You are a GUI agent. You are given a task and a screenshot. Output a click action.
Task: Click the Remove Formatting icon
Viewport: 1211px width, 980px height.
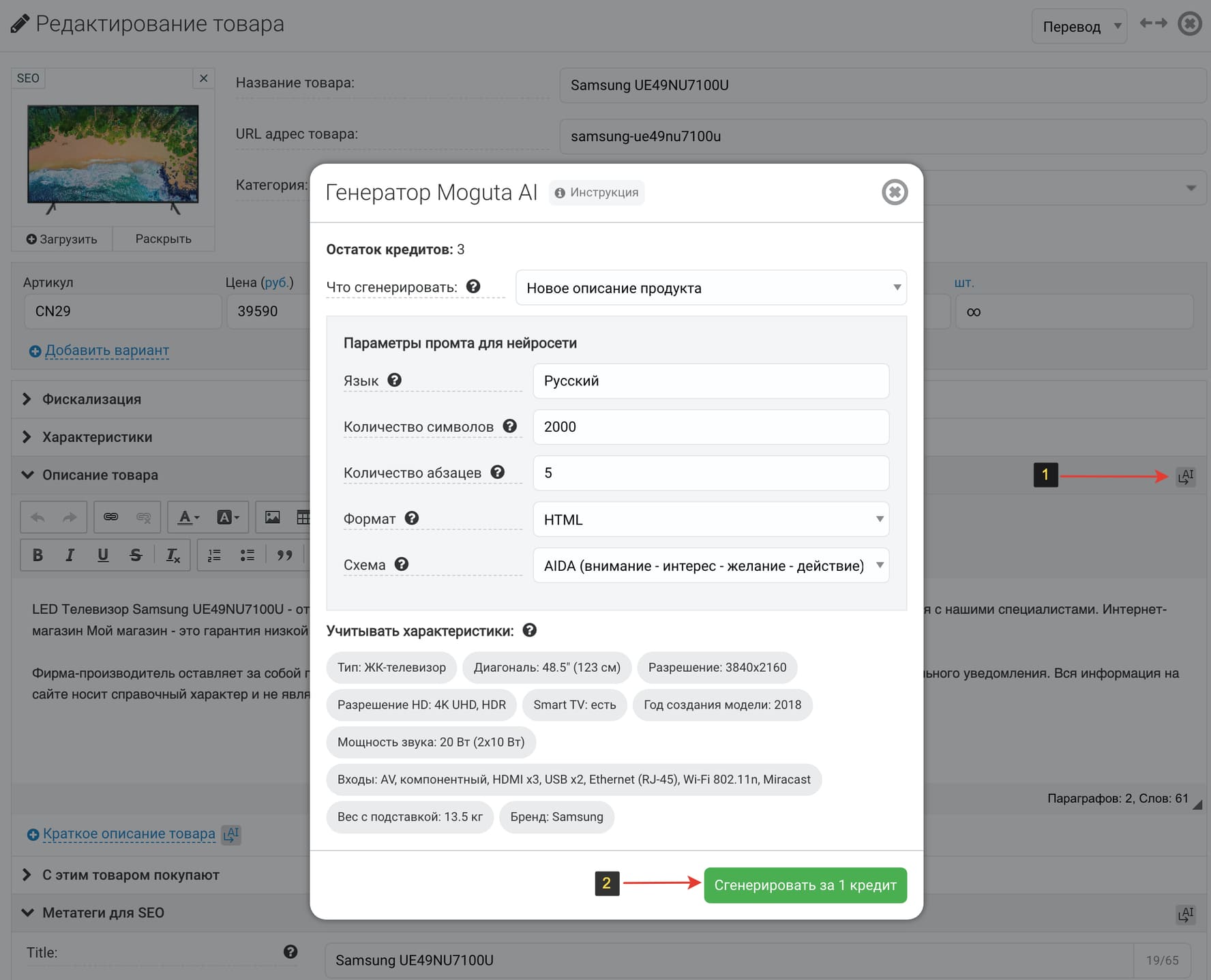173,554
